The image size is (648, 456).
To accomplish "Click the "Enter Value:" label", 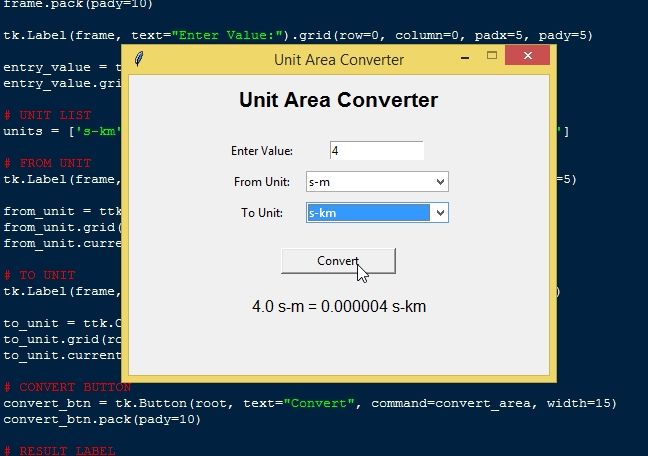I will pos(261,151).
